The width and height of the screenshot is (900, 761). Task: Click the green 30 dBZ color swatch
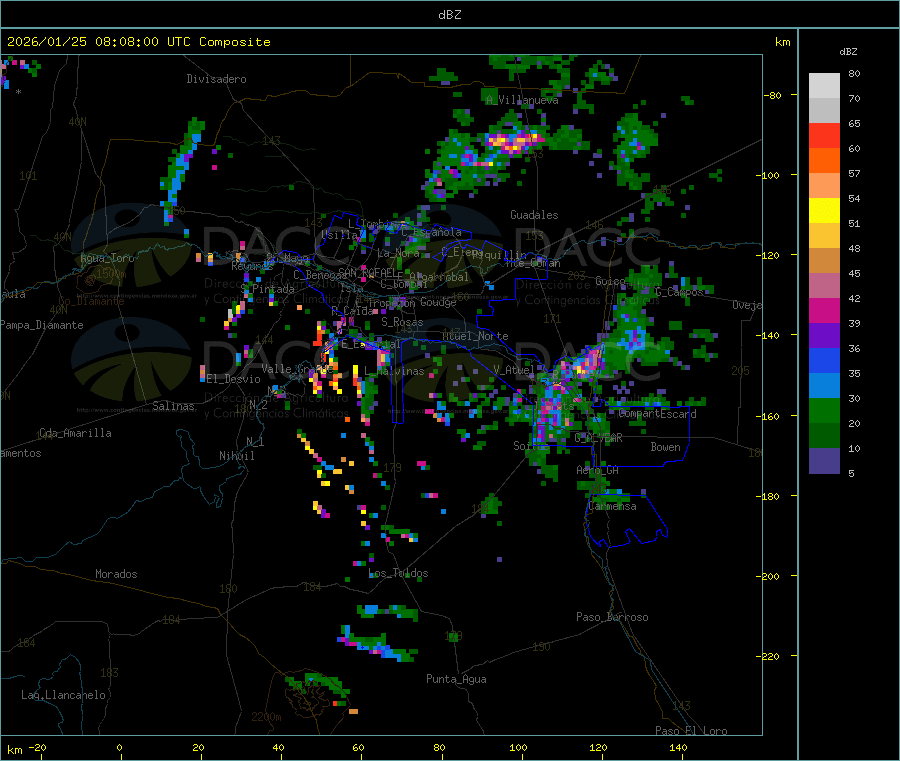click(824, 410)
